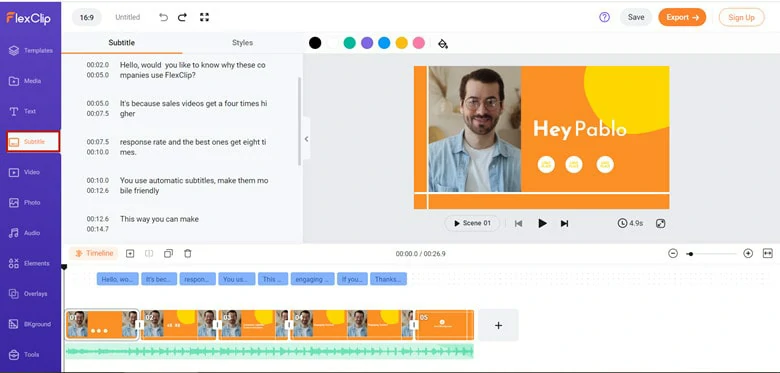Fit timeline to width icon
780x373 pixels.
[768, 254]
